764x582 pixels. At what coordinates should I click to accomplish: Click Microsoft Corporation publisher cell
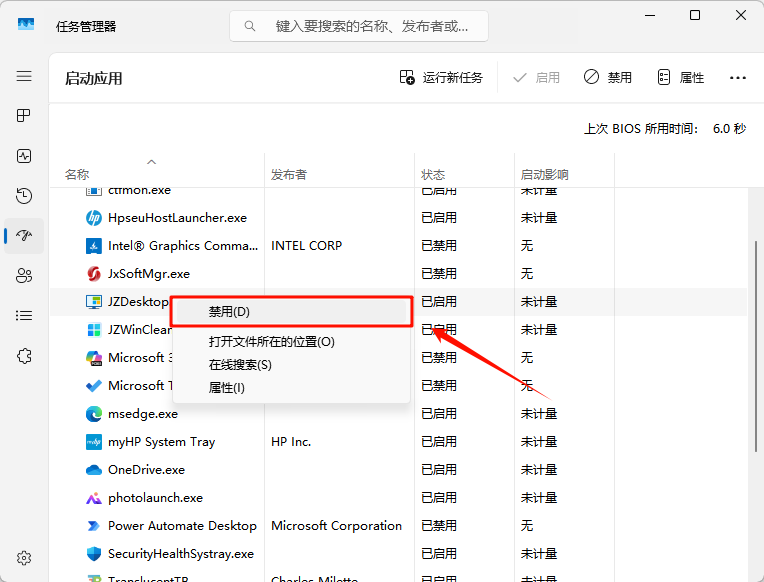(336, 526)
